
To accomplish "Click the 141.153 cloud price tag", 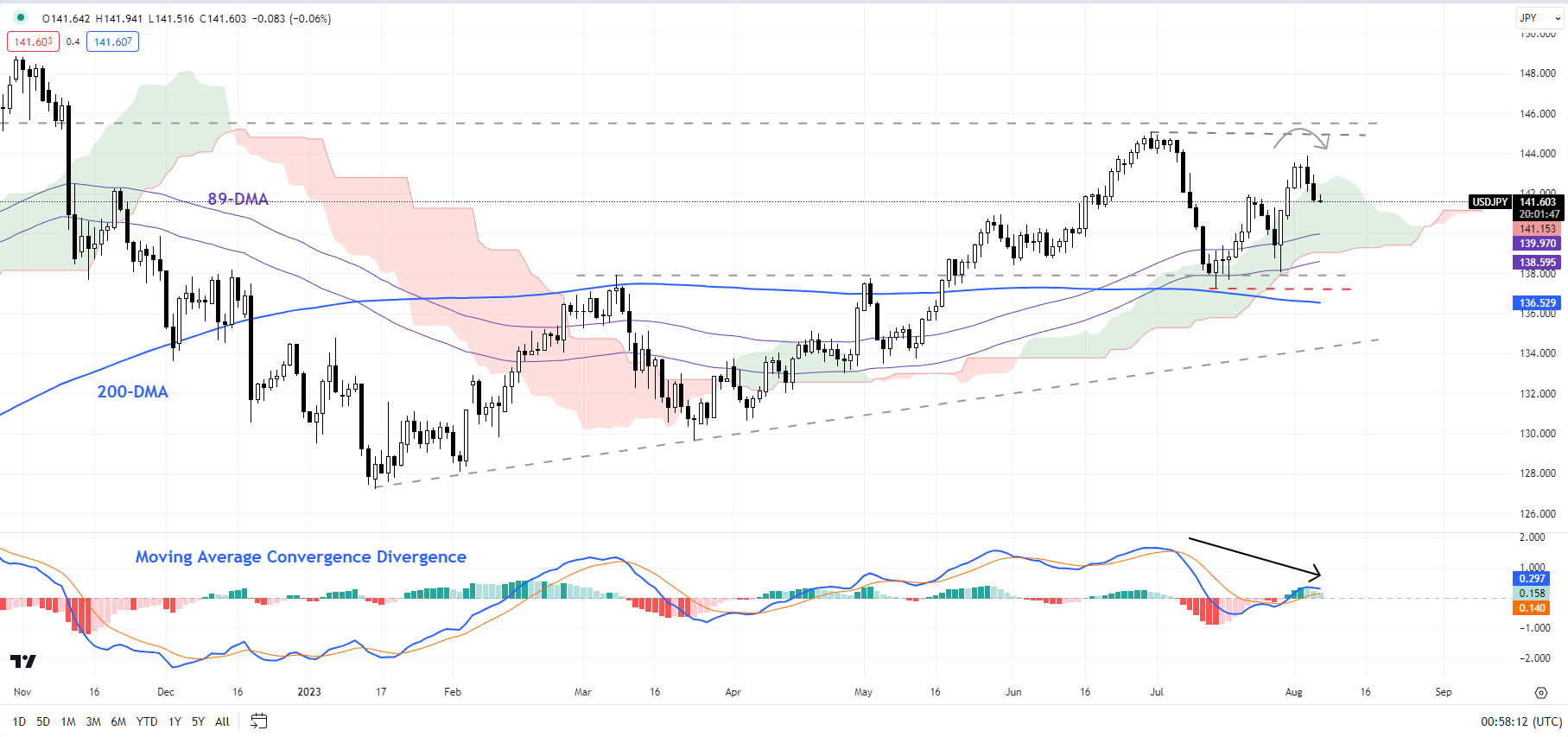I will [1537, 229].
